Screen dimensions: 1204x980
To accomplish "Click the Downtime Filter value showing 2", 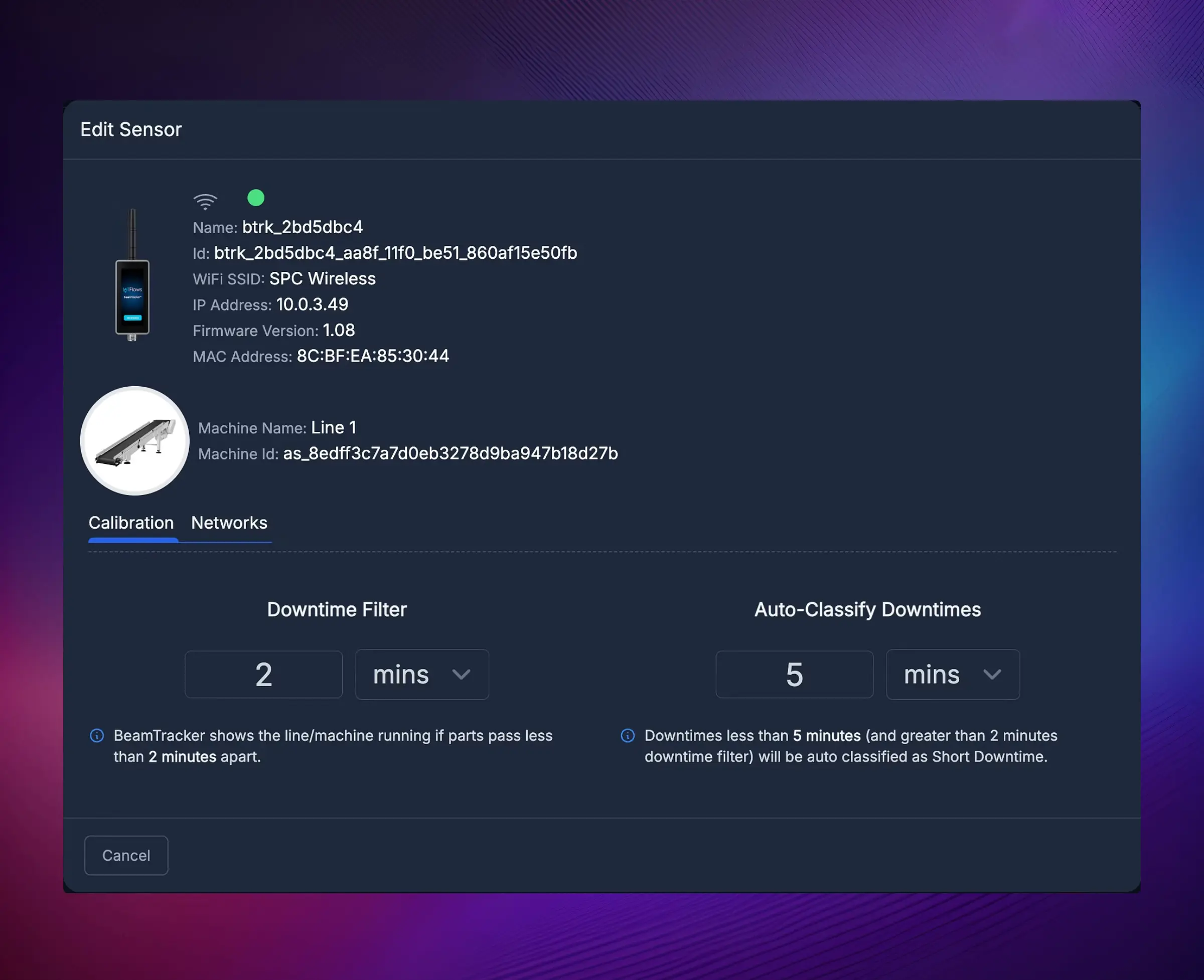I will pyautogui.click(x=263, y=674).
